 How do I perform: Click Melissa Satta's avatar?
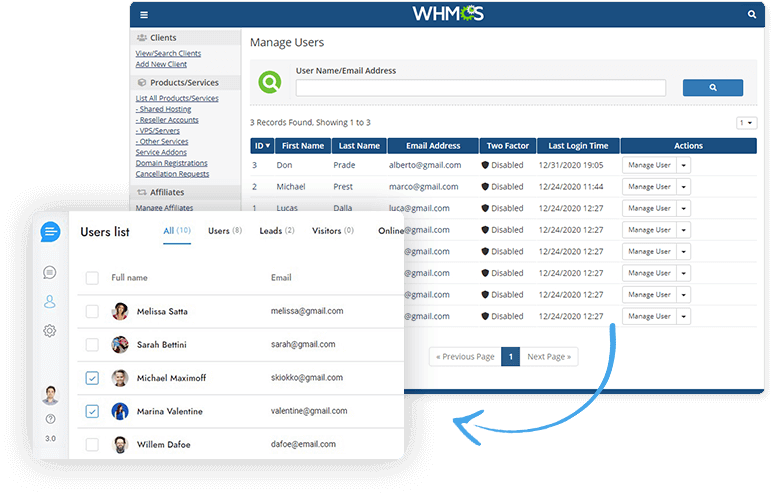[x=120, y=311]
